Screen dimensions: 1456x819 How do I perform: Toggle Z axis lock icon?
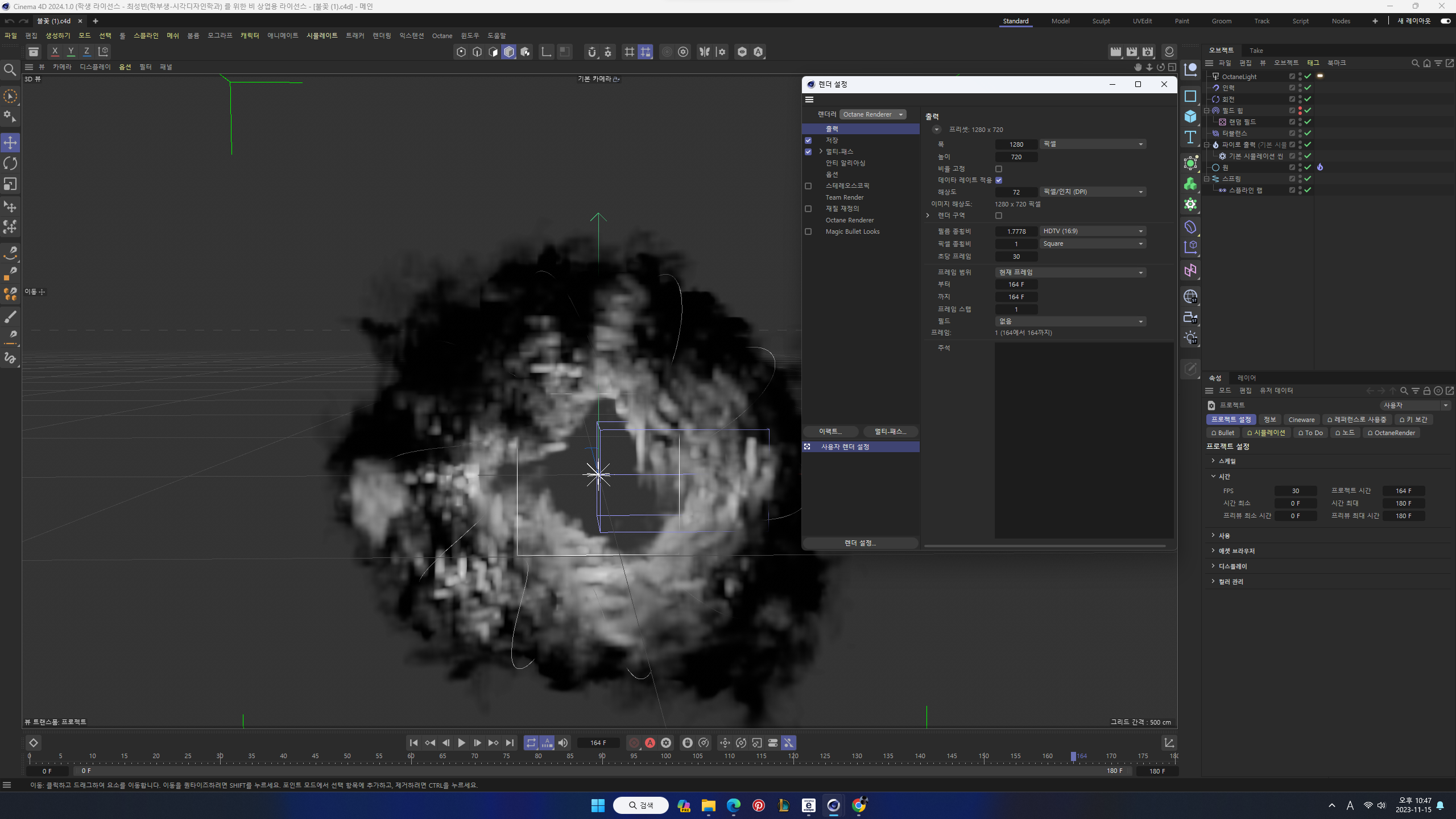[86, 51]
